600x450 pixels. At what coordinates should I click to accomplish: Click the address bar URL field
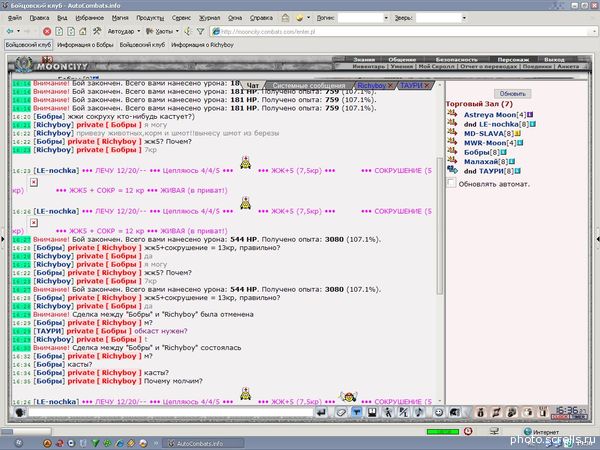(402, 32)
